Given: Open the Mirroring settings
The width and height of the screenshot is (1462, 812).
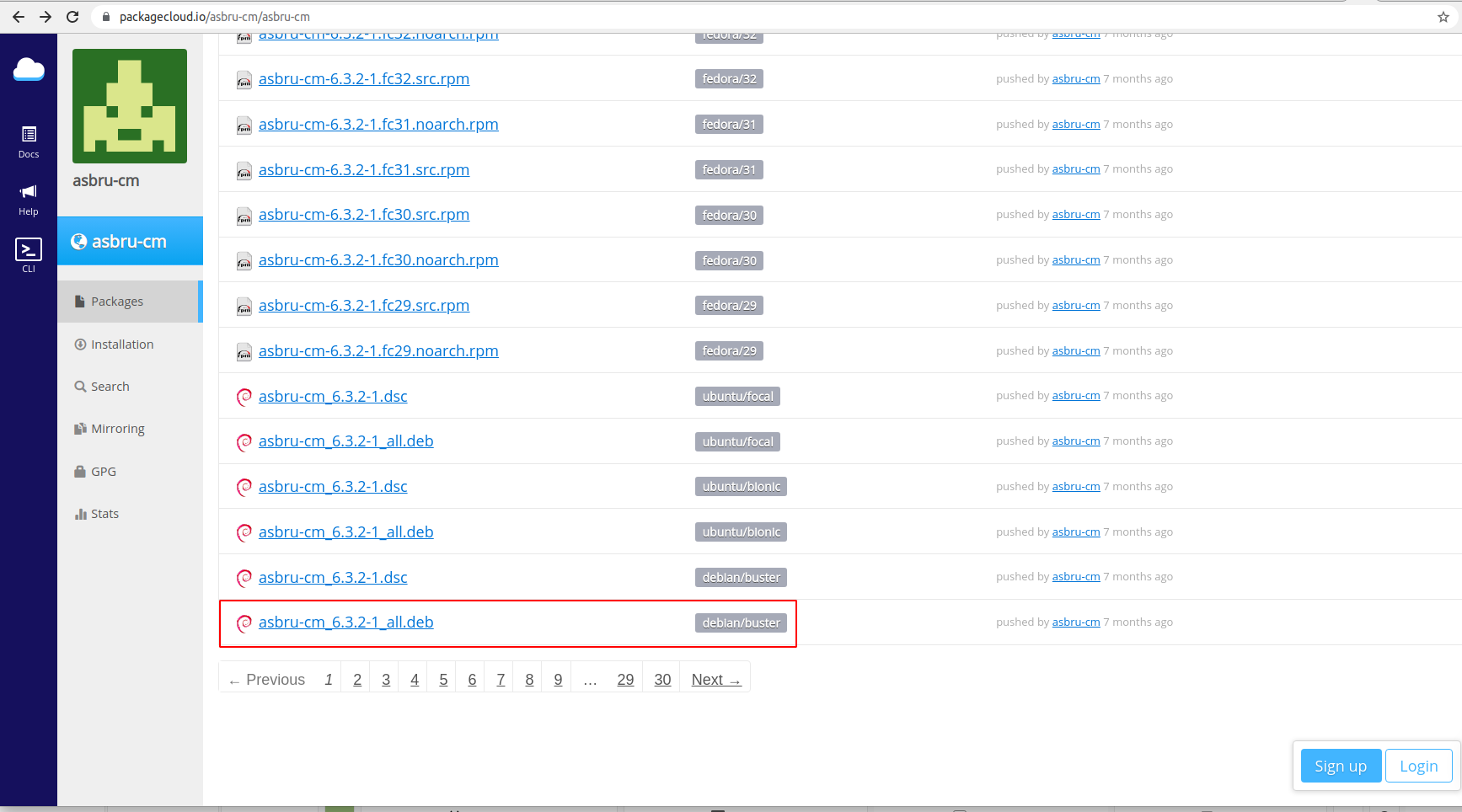Looking at the screenshot, I should 117,428.
